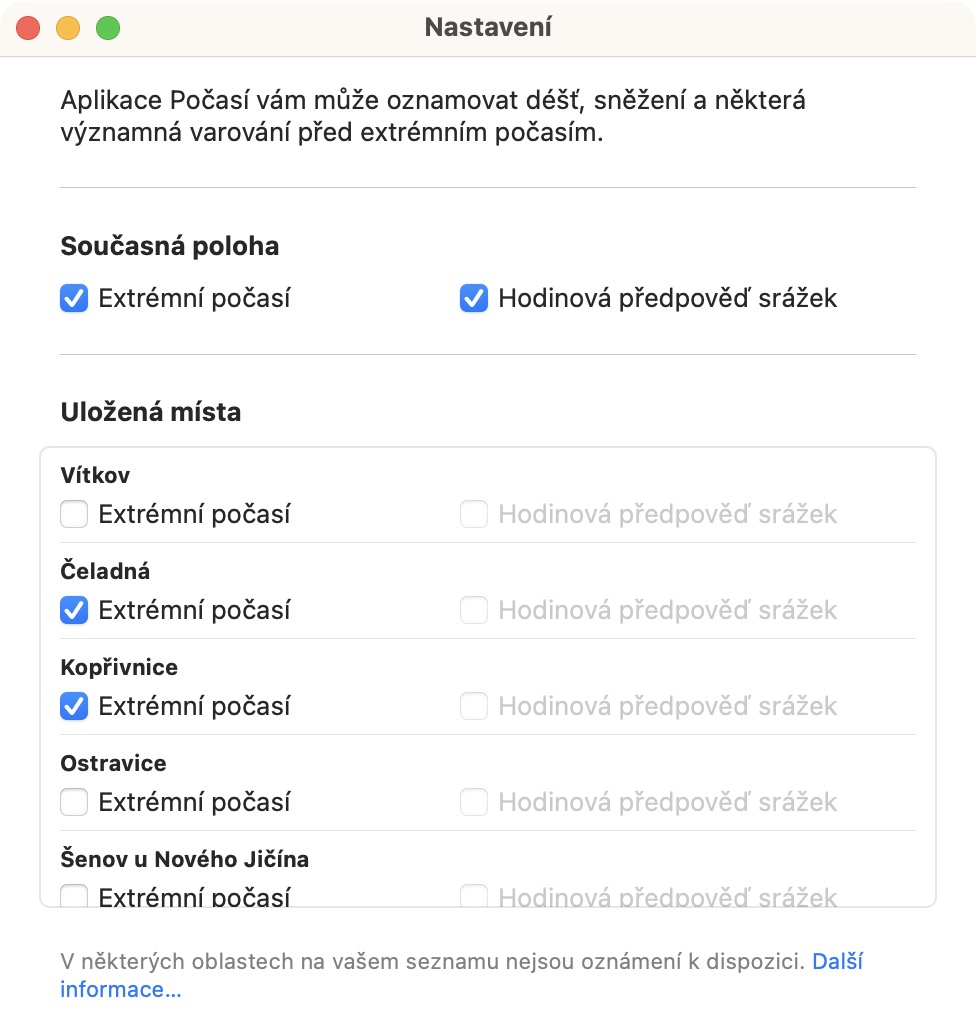Open the Další informace link
This screenshot has width=976, height=1030.
click(x=121, y=990)
